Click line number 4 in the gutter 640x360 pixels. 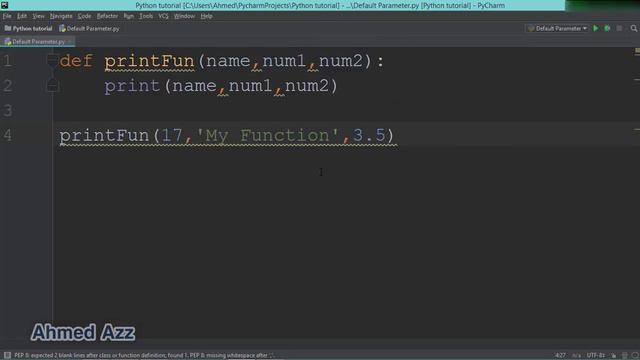(7, 135)
